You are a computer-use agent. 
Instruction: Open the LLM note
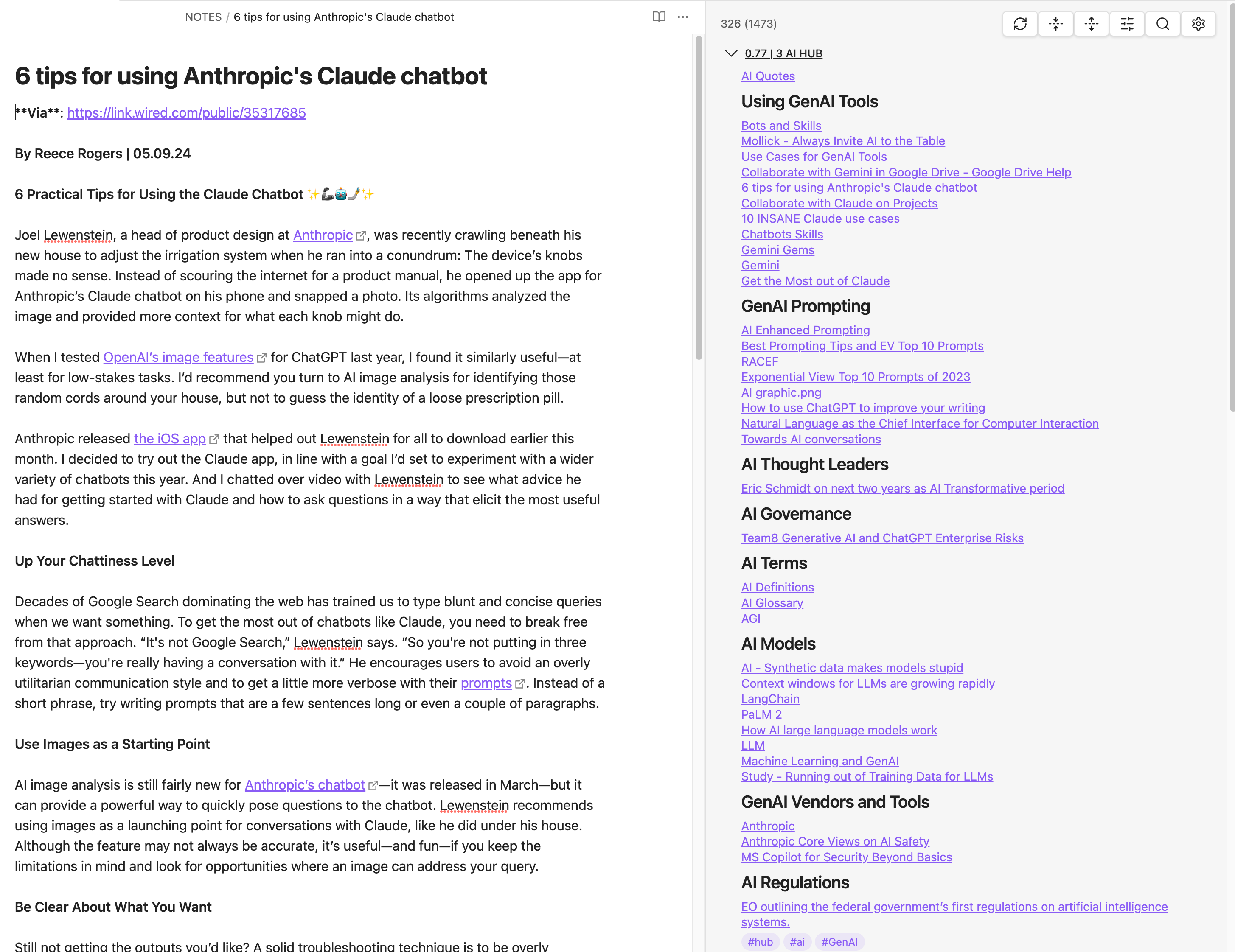point(752,746)
